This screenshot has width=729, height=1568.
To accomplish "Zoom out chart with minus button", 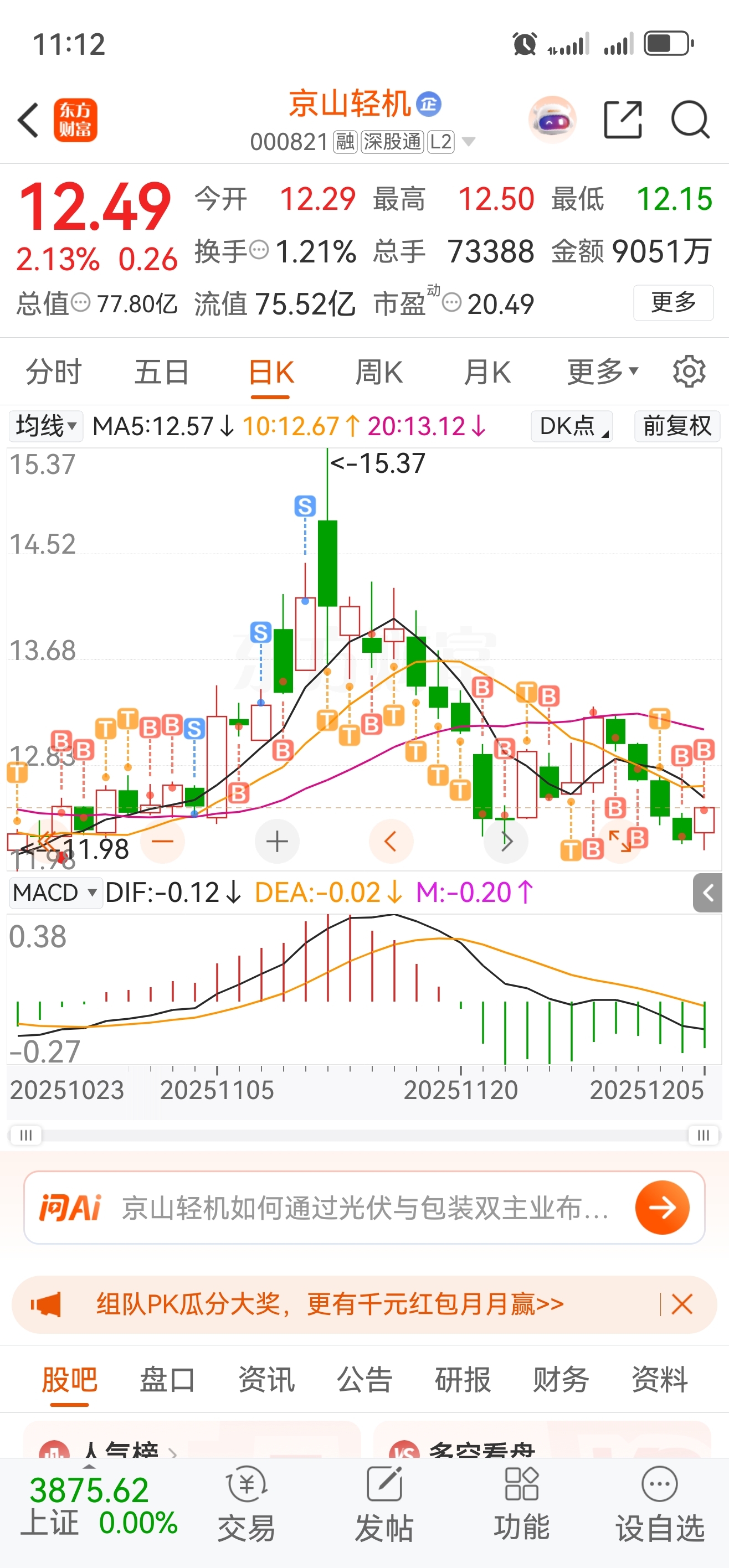I will (163, 841).
